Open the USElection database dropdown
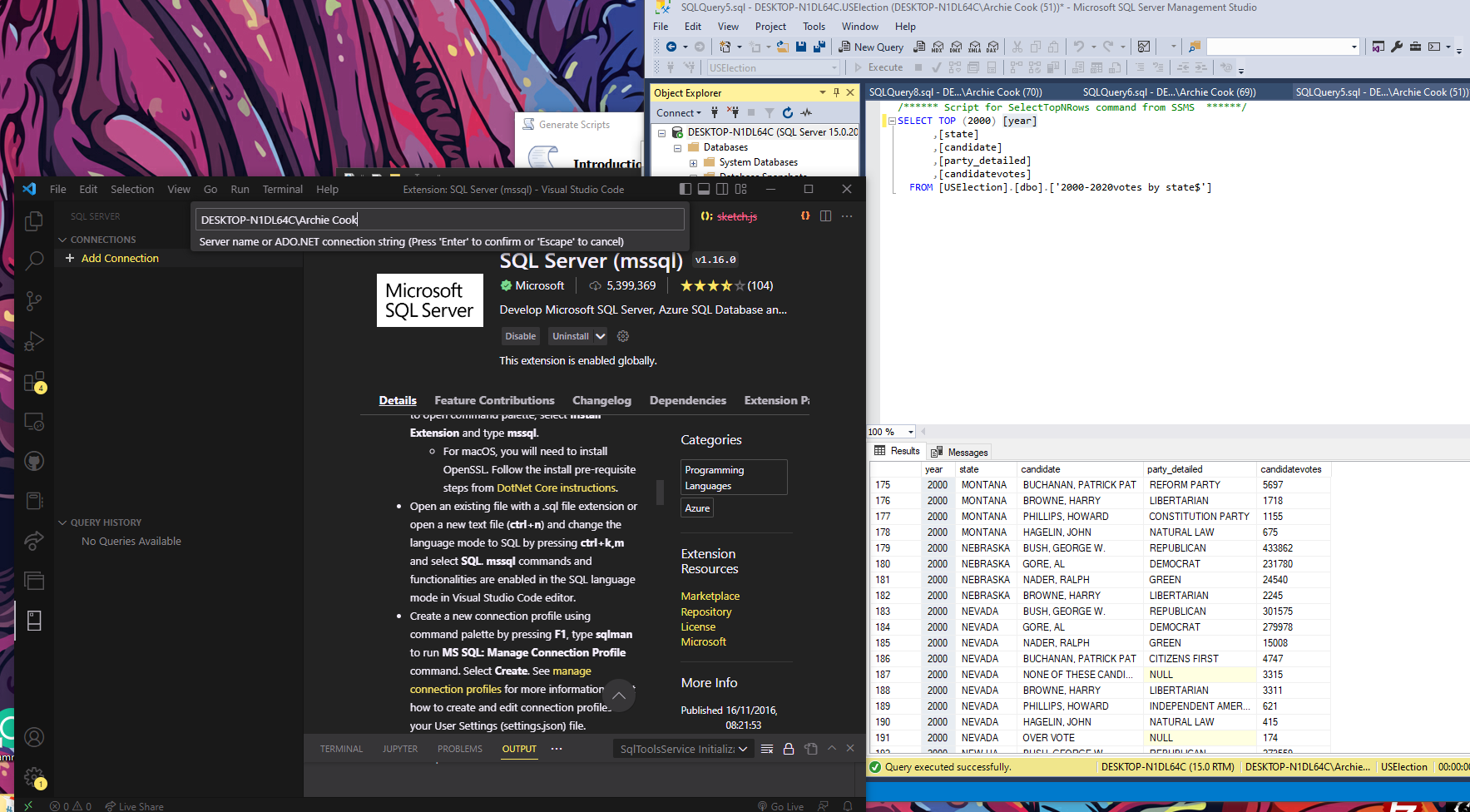The image size is (1470, 812). 832,67
